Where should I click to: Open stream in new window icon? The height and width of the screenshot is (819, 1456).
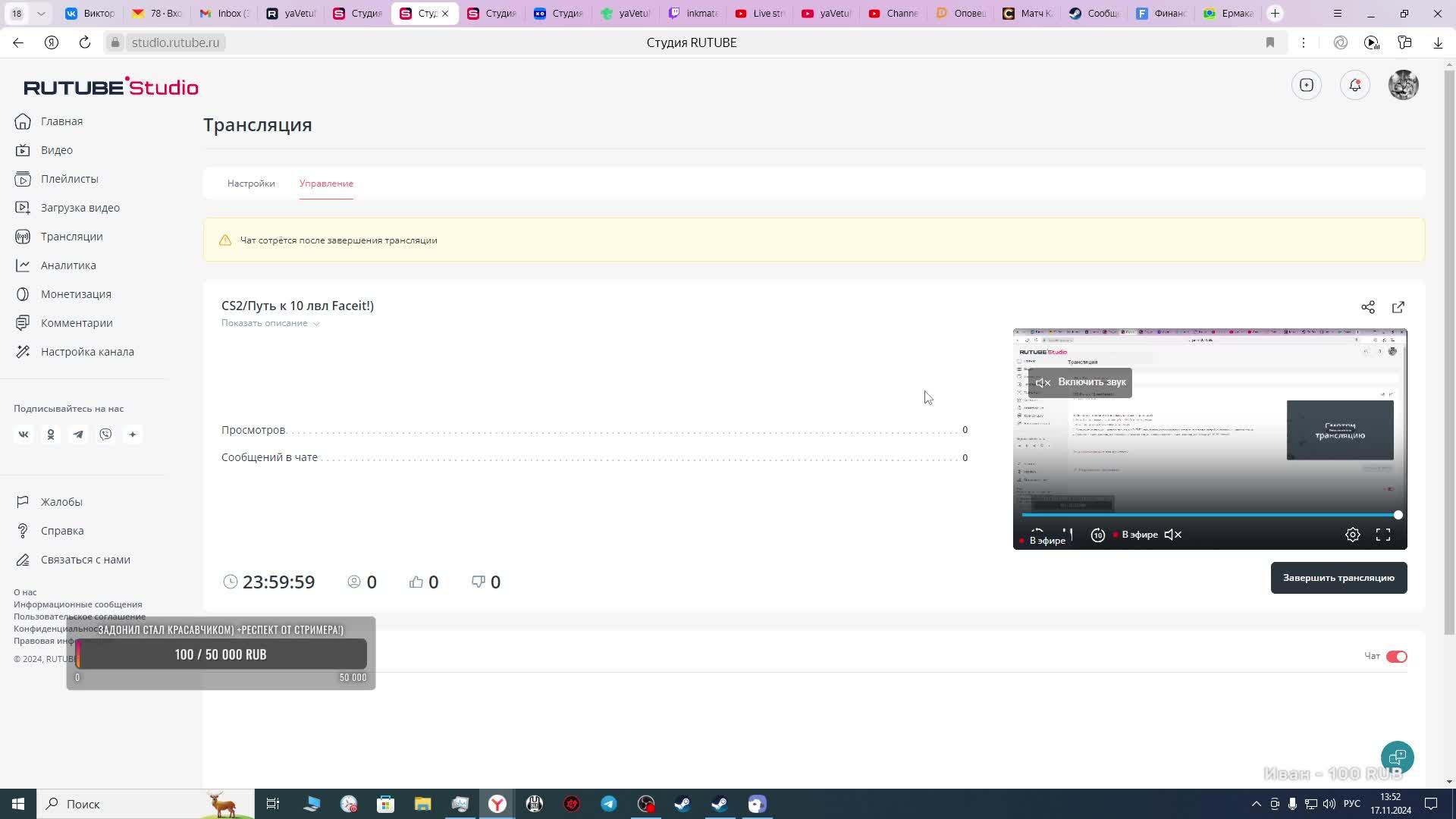click(1398, 307)
